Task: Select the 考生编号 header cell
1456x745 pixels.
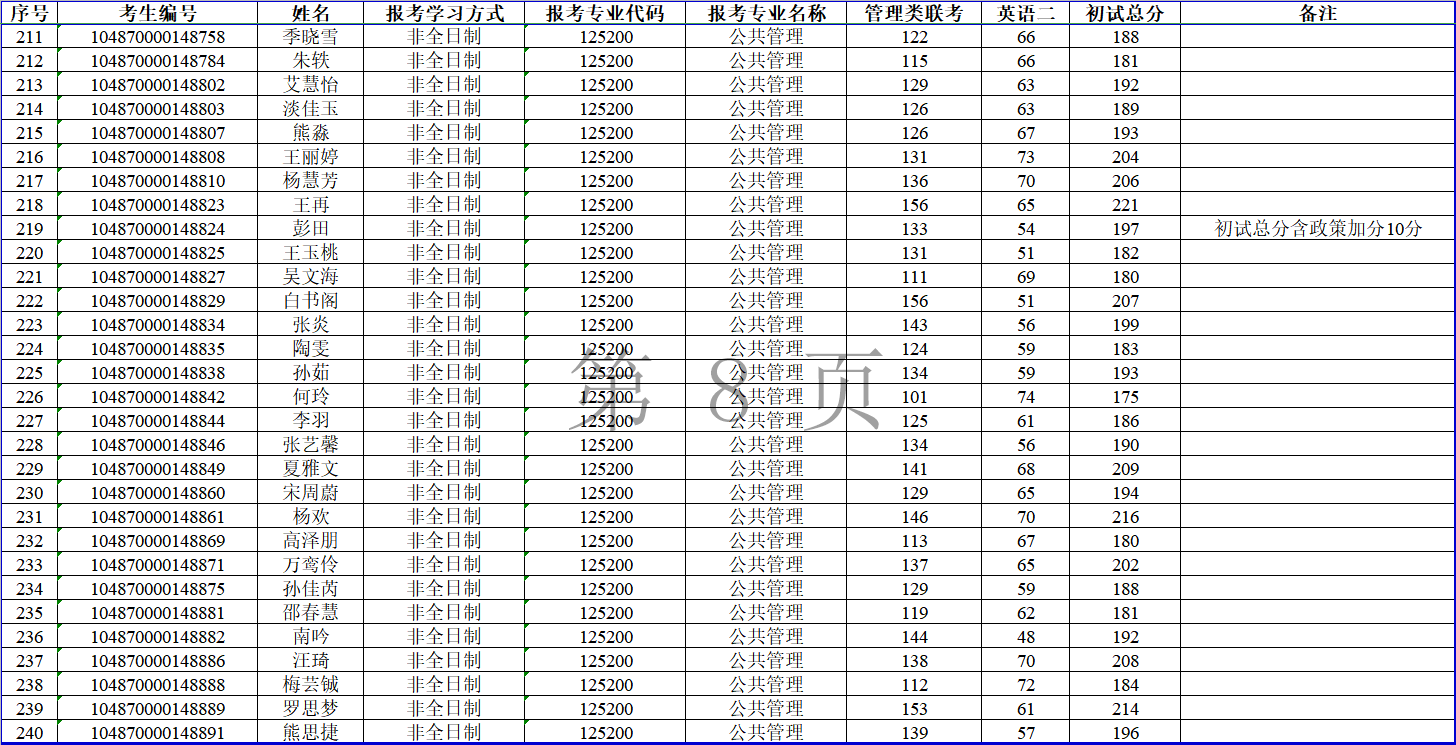Action: 158,13
